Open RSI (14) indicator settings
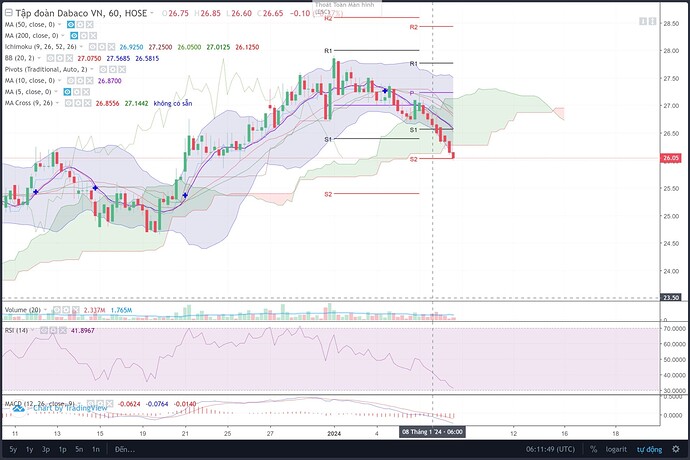Image resolution: width=690 pixels, height=460 pixels. 53,330
